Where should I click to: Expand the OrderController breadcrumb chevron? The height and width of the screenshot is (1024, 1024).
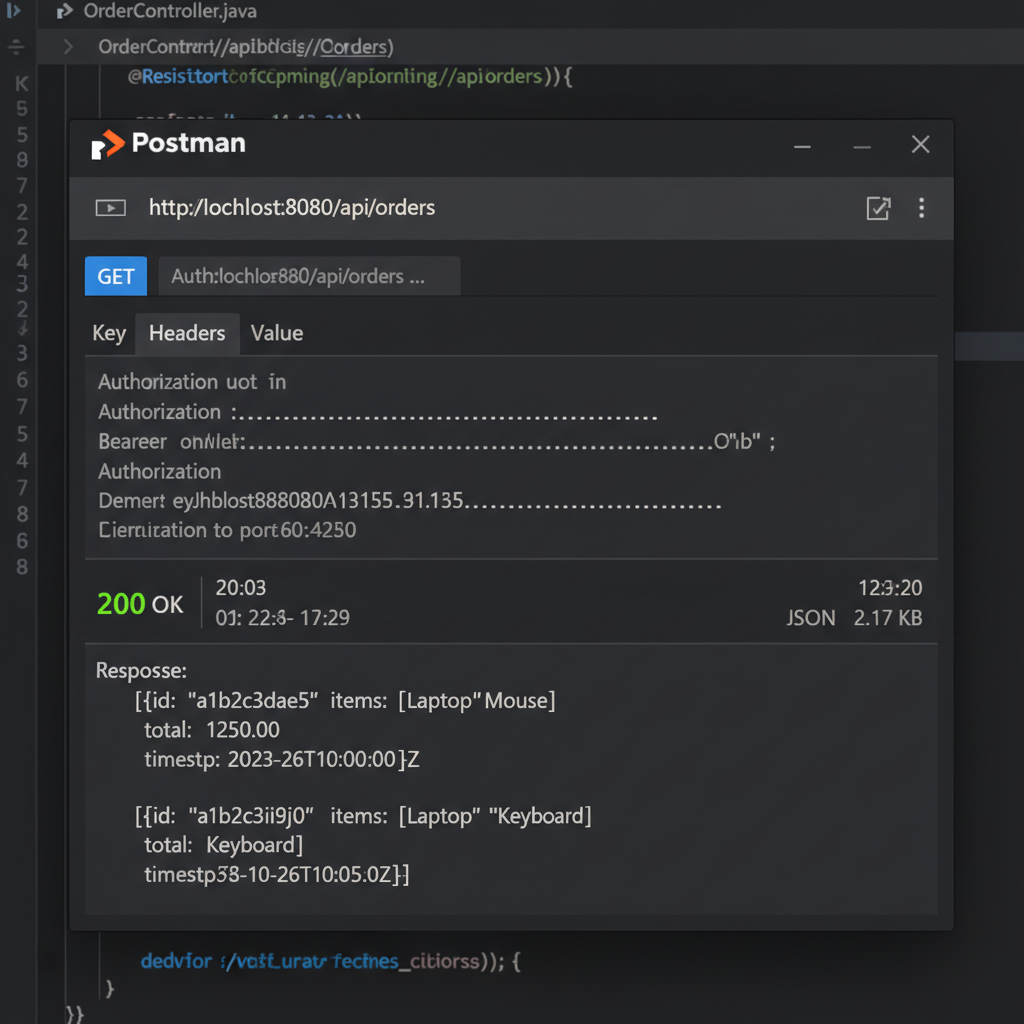[68, 47]
